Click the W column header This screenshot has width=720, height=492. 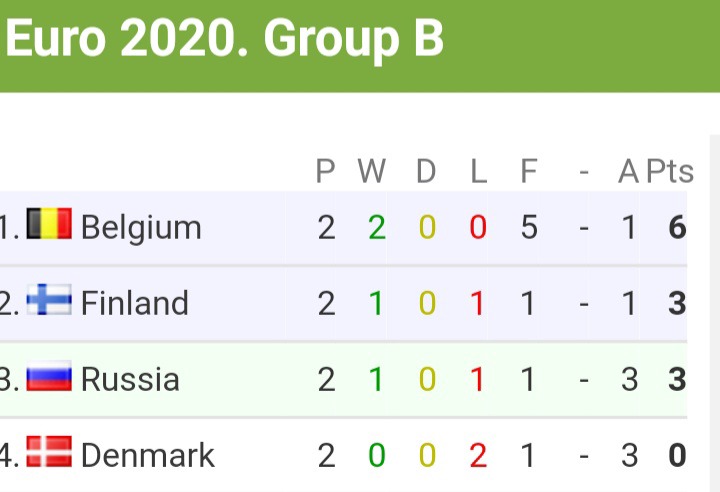371,172
